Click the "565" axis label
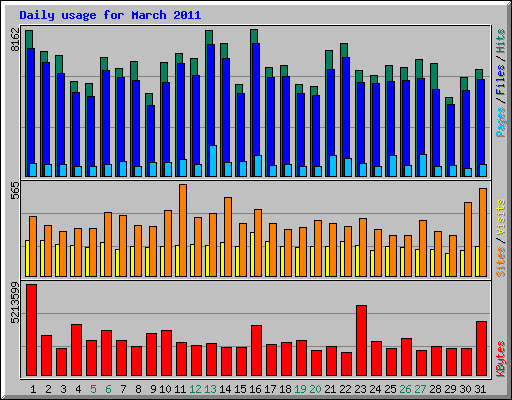Viewport: 512px width, 400px height. 15,191
